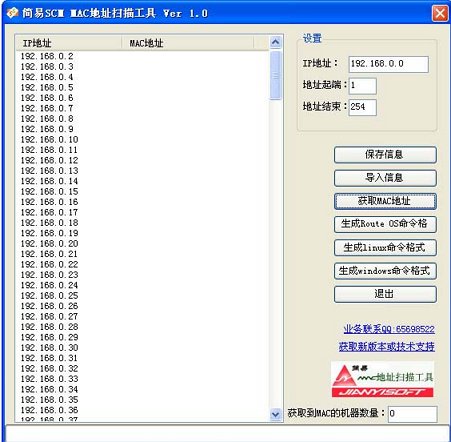Viewport: 451px width, 442px height.
Task: Click 生成windows命令格式 button
Action: 385,271
